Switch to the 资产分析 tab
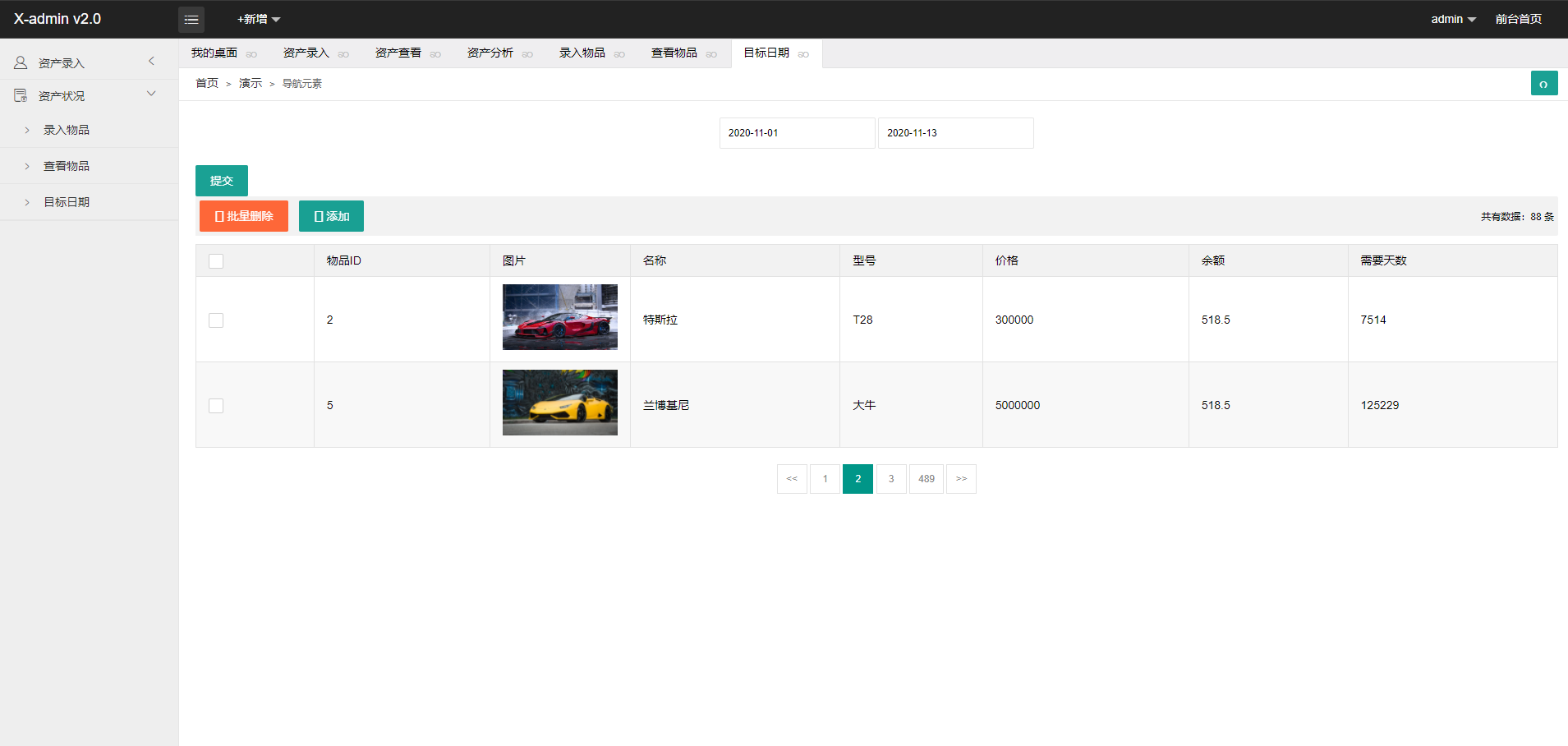1568x746 pixels. 490,53
